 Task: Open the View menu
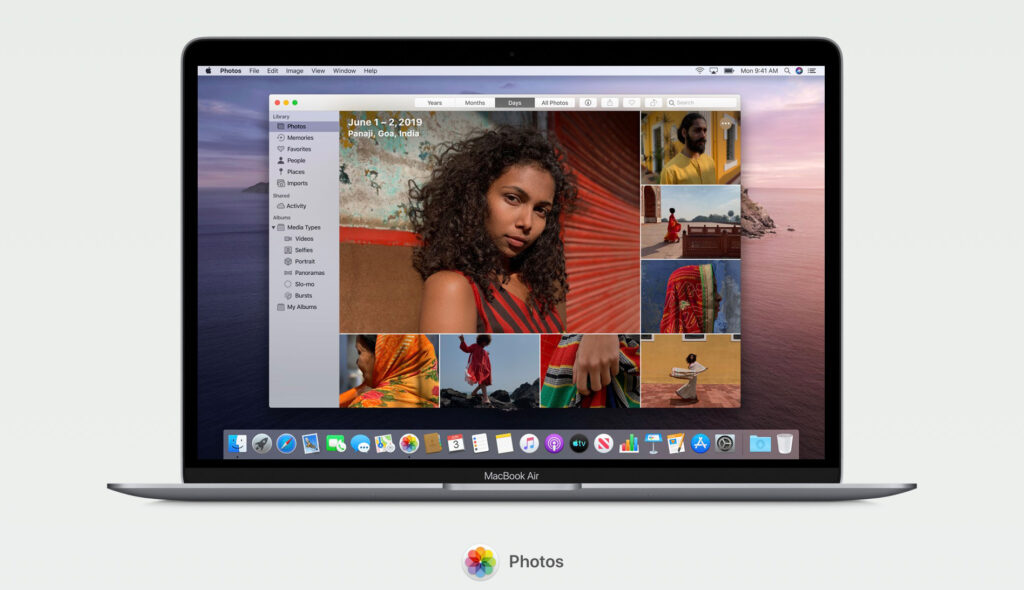pyautogui.click(x=318, y=71)
